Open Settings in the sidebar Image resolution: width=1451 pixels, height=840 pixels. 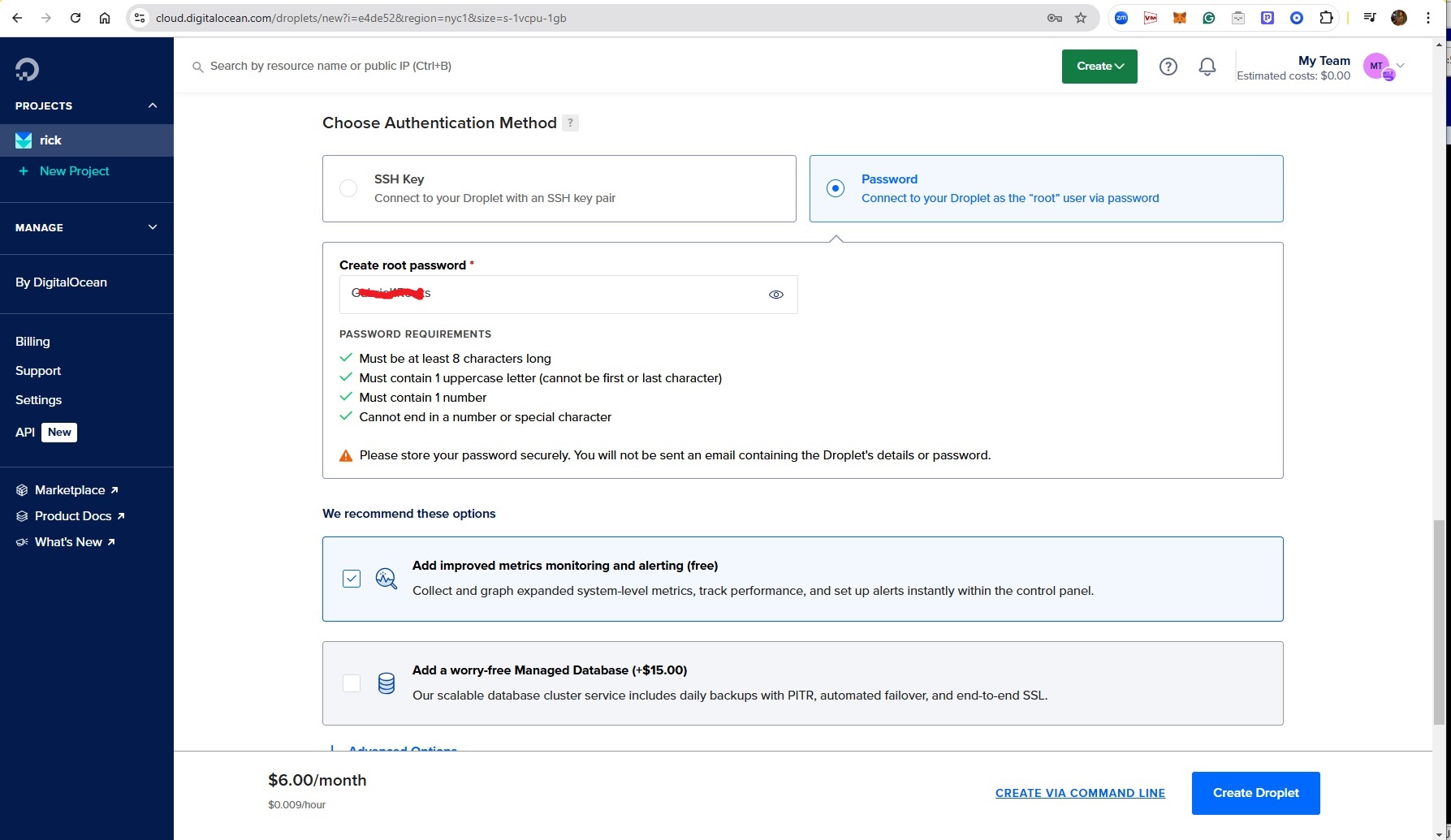(x=39, y=400)
